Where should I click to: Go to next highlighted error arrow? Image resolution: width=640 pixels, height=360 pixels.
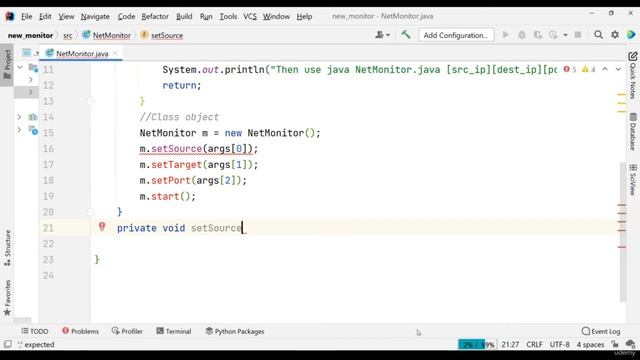point(618,69)
